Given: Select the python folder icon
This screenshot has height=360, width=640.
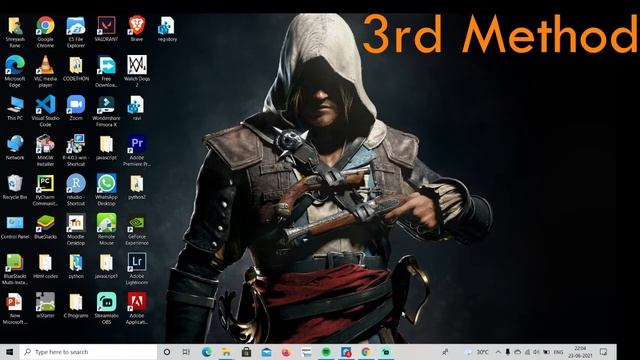Looking at the screenshot, I should click(x=76, y=267).
